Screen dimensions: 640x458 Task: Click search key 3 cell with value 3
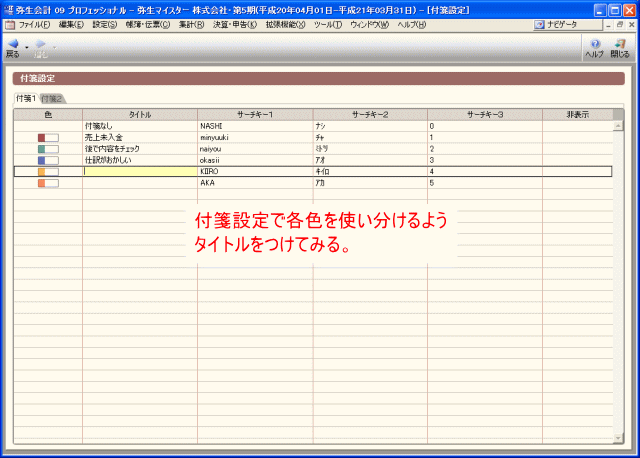pyautogui.click(x=485, y=160)
